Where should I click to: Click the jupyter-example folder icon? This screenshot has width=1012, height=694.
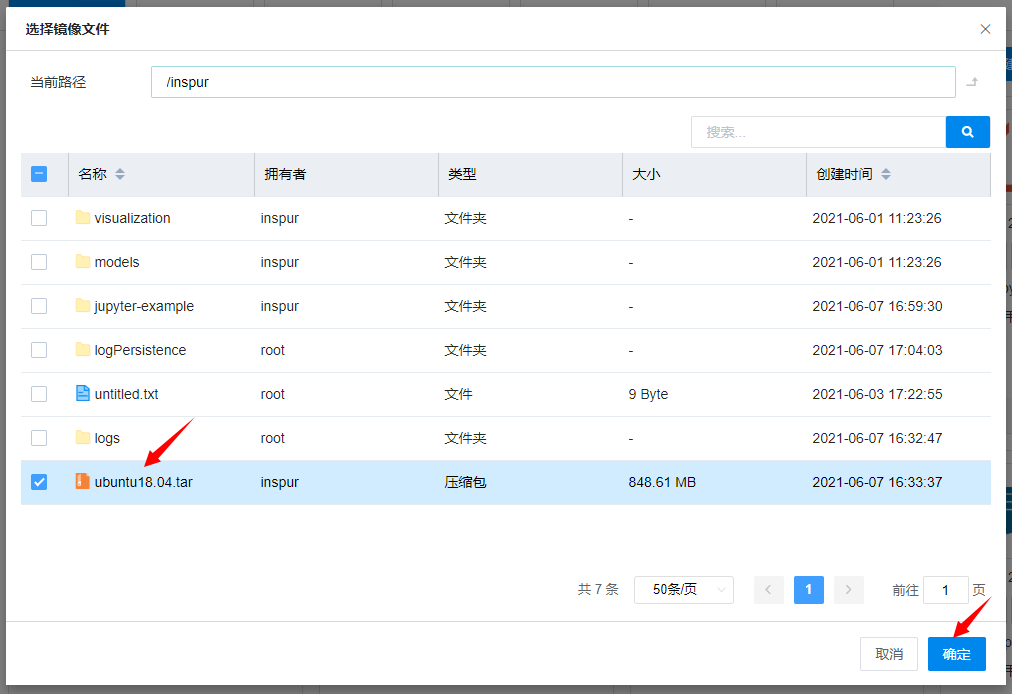tap(83, 306)
